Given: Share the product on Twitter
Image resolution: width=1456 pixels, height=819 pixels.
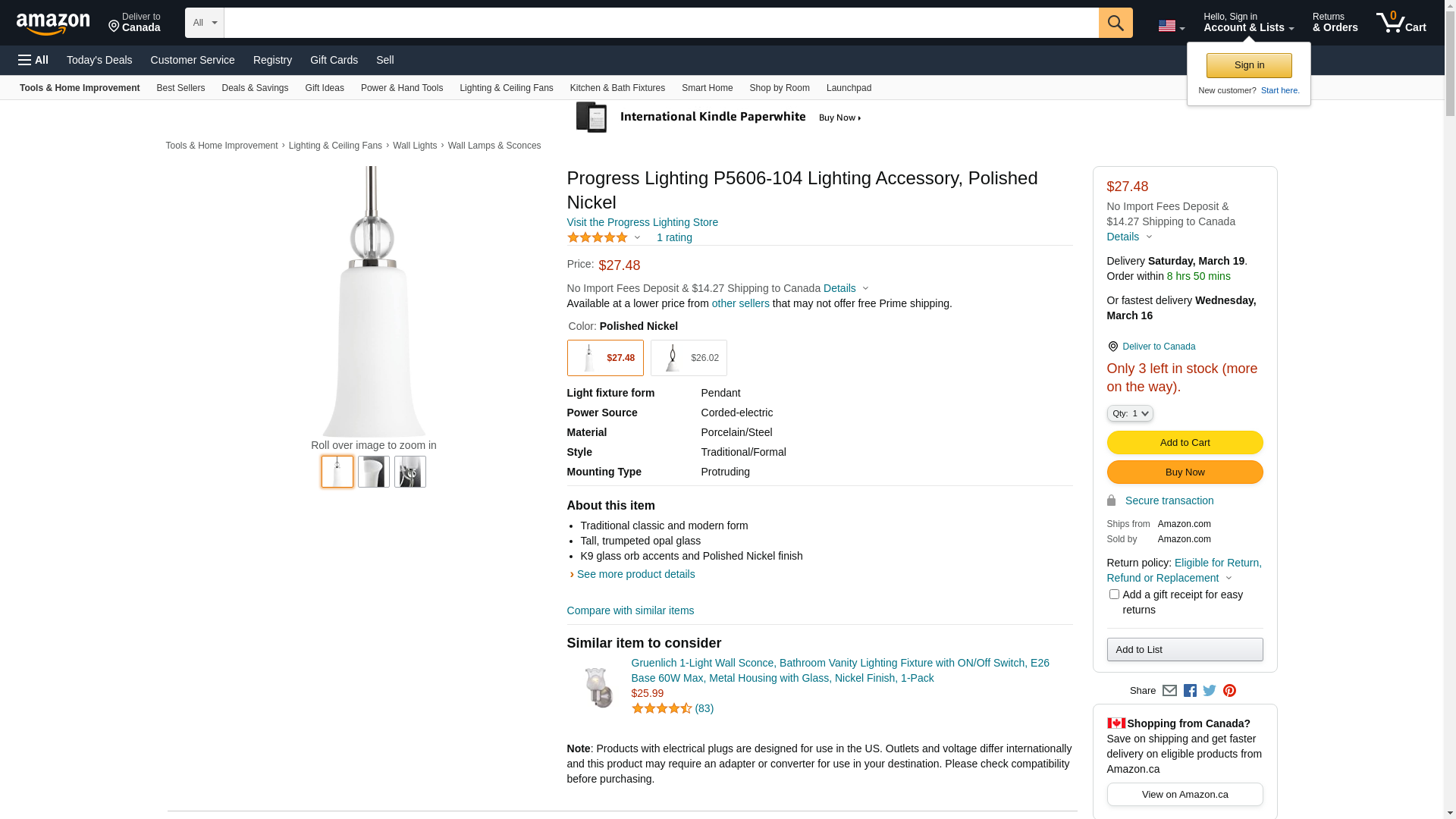Looking at the screenshot, I should click(x=1210, y=691).
